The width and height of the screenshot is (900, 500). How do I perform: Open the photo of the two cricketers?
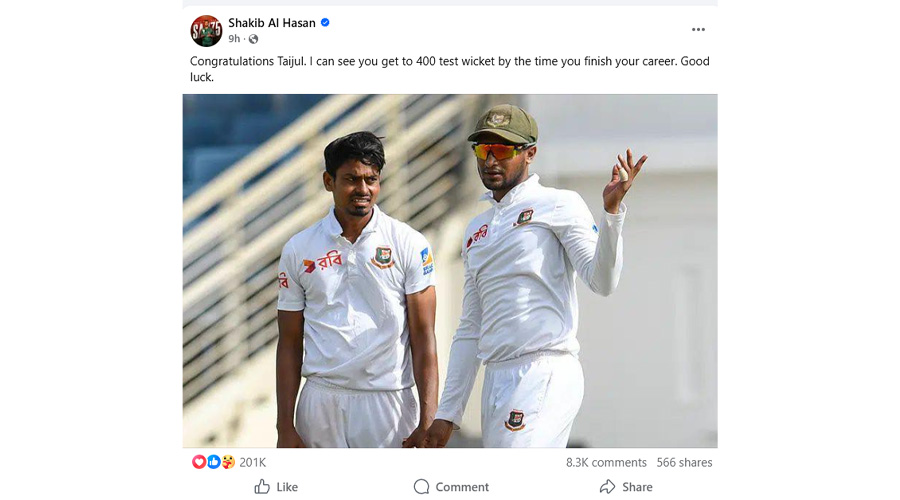coord(449,271)
